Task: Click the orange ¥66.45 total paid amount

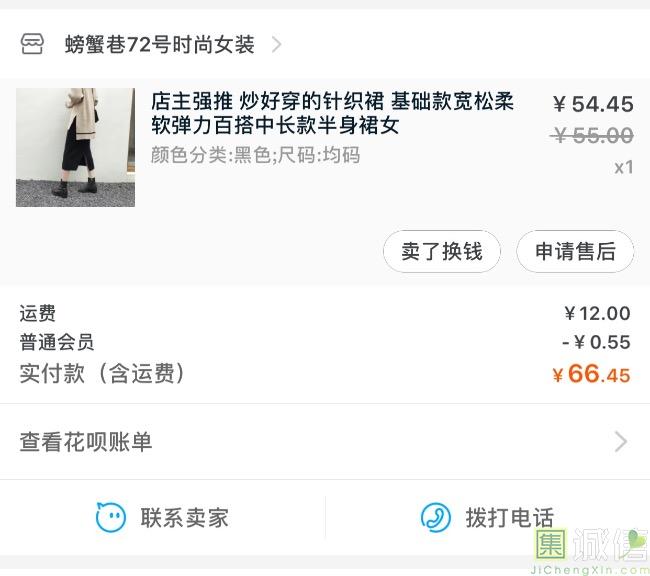Action: 591,375
